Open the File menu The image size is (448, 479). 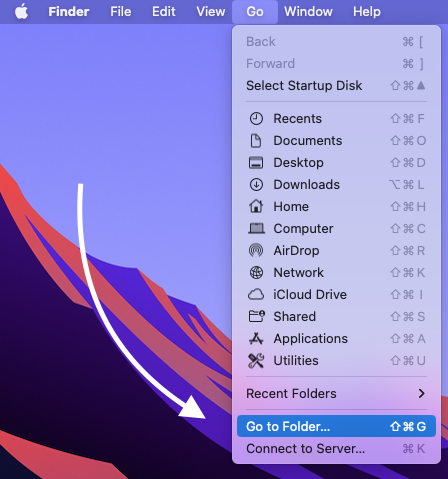(x=121, y=12)
